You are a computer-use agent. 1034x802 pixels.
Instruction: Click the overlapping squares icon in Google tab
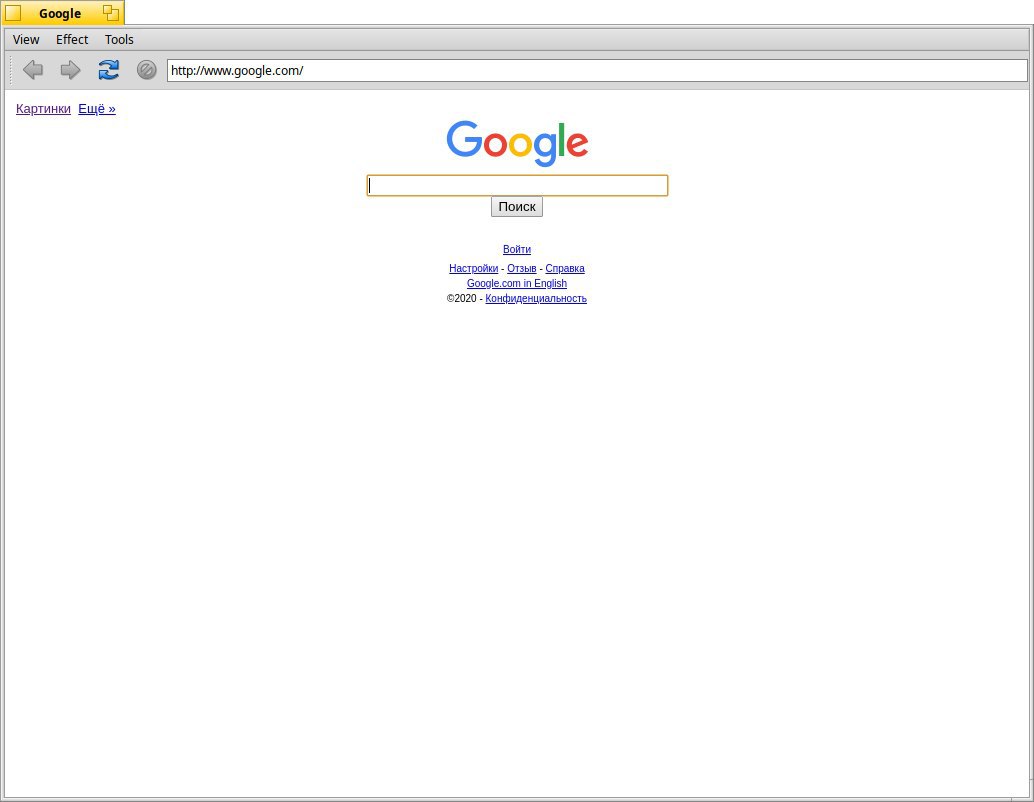(111, 13)
